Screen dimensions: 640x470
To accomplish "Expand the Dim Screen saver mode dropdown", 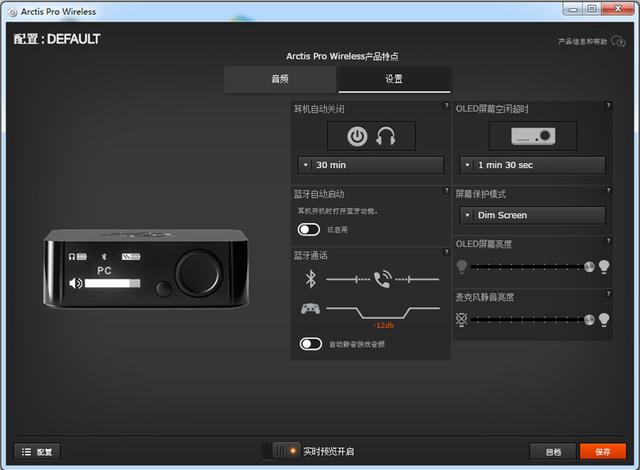I will [532, 215].
